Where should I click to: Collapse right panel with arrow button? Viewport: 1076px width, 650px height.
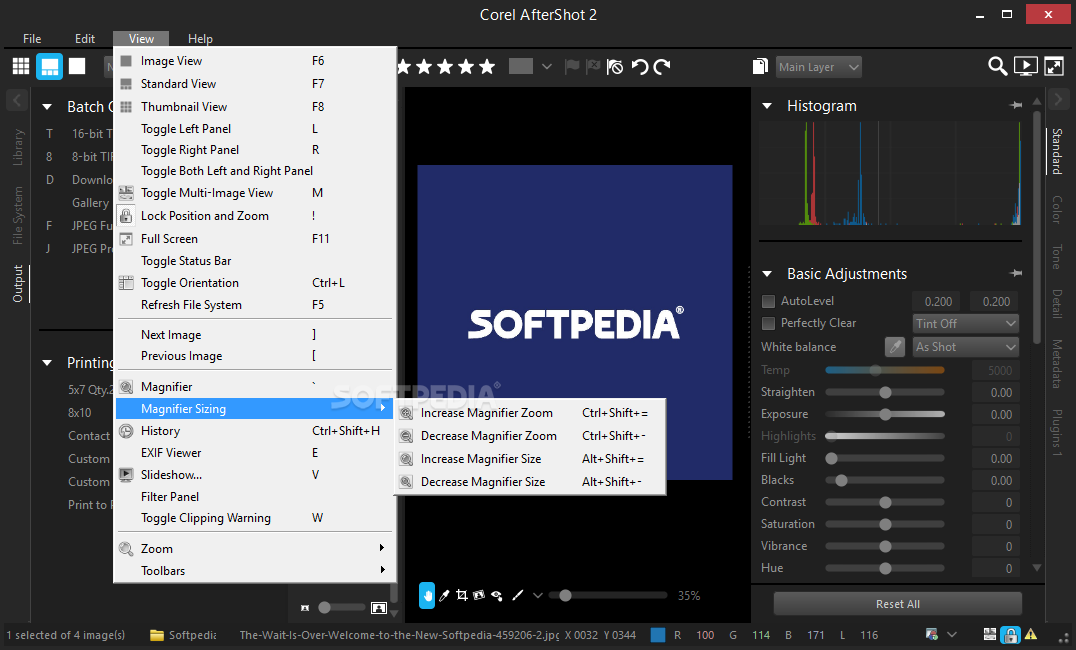point(1058,100)
